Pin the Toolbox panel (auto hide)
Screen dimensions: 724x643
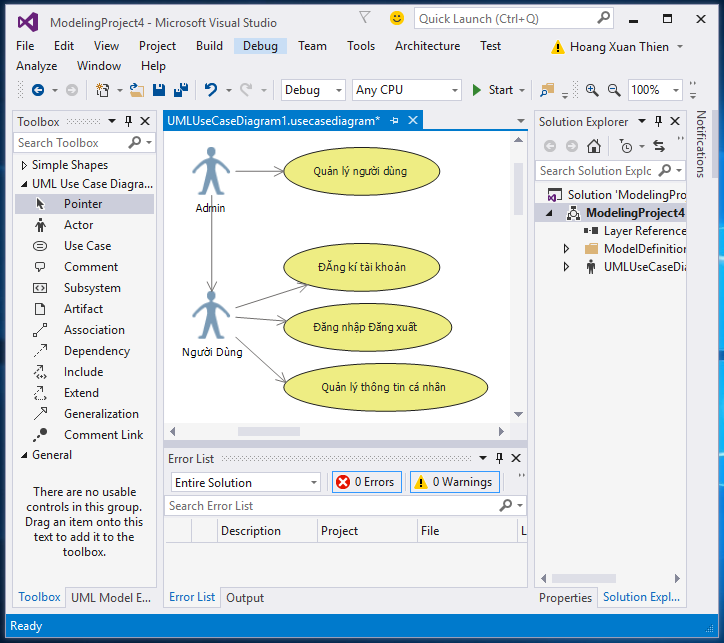[128, 121]
